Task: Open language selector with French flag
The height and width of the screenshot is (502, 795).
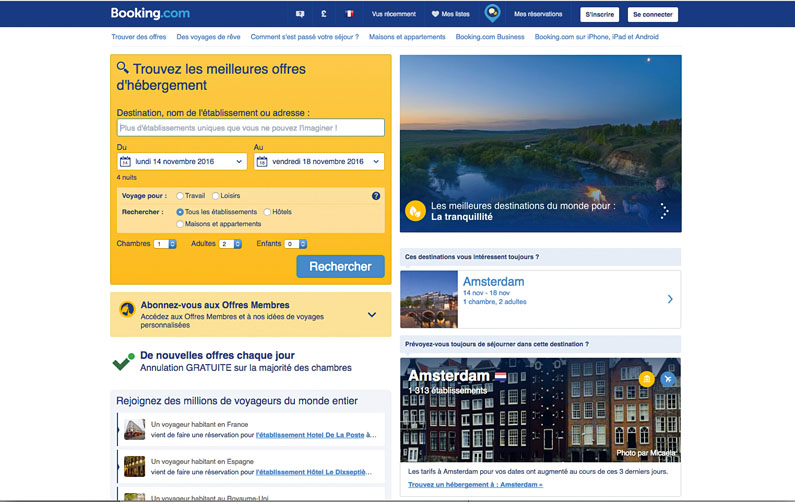Action: click(x=349, y=14)
